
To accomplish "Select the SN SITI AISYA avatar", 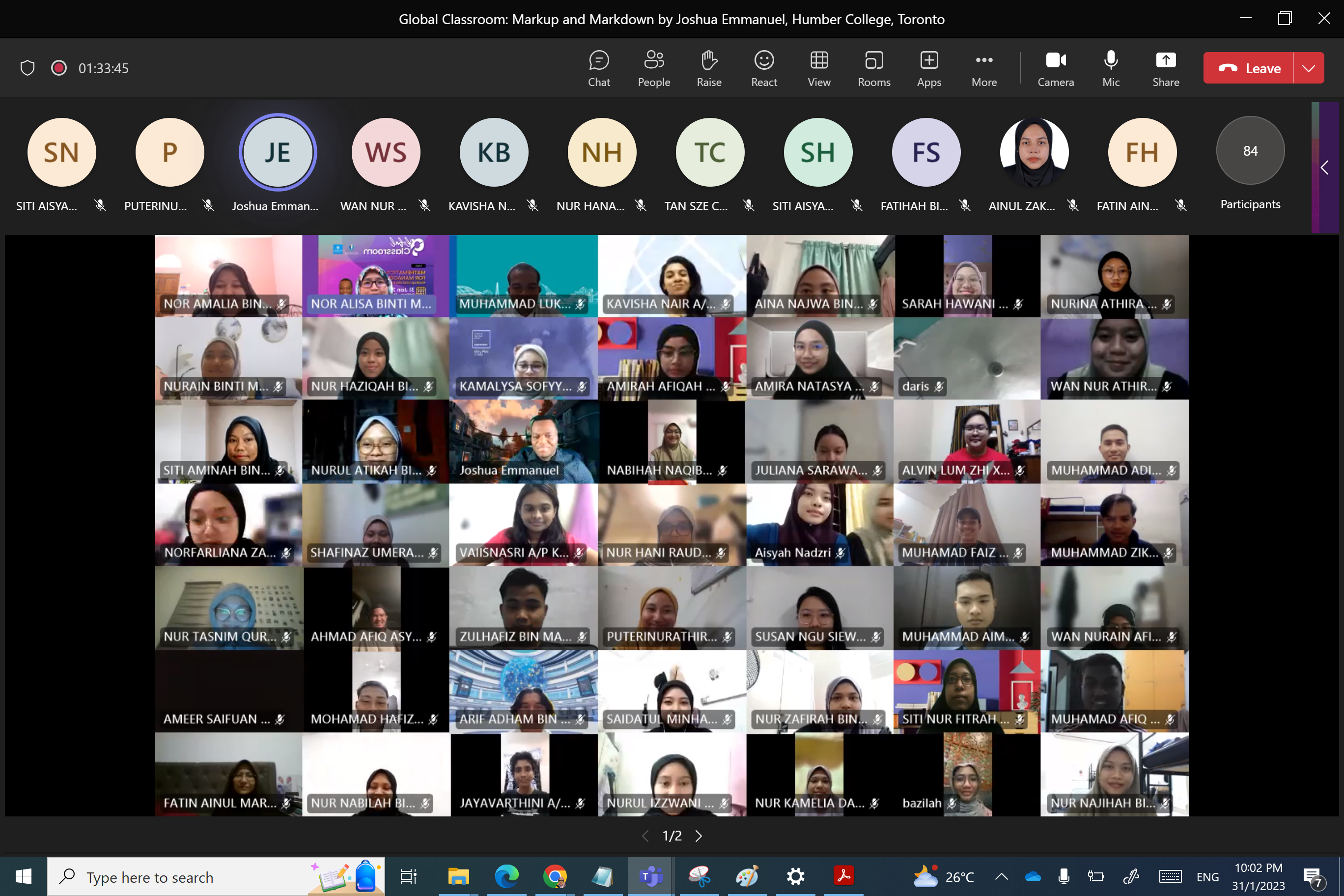I will 62,152.
